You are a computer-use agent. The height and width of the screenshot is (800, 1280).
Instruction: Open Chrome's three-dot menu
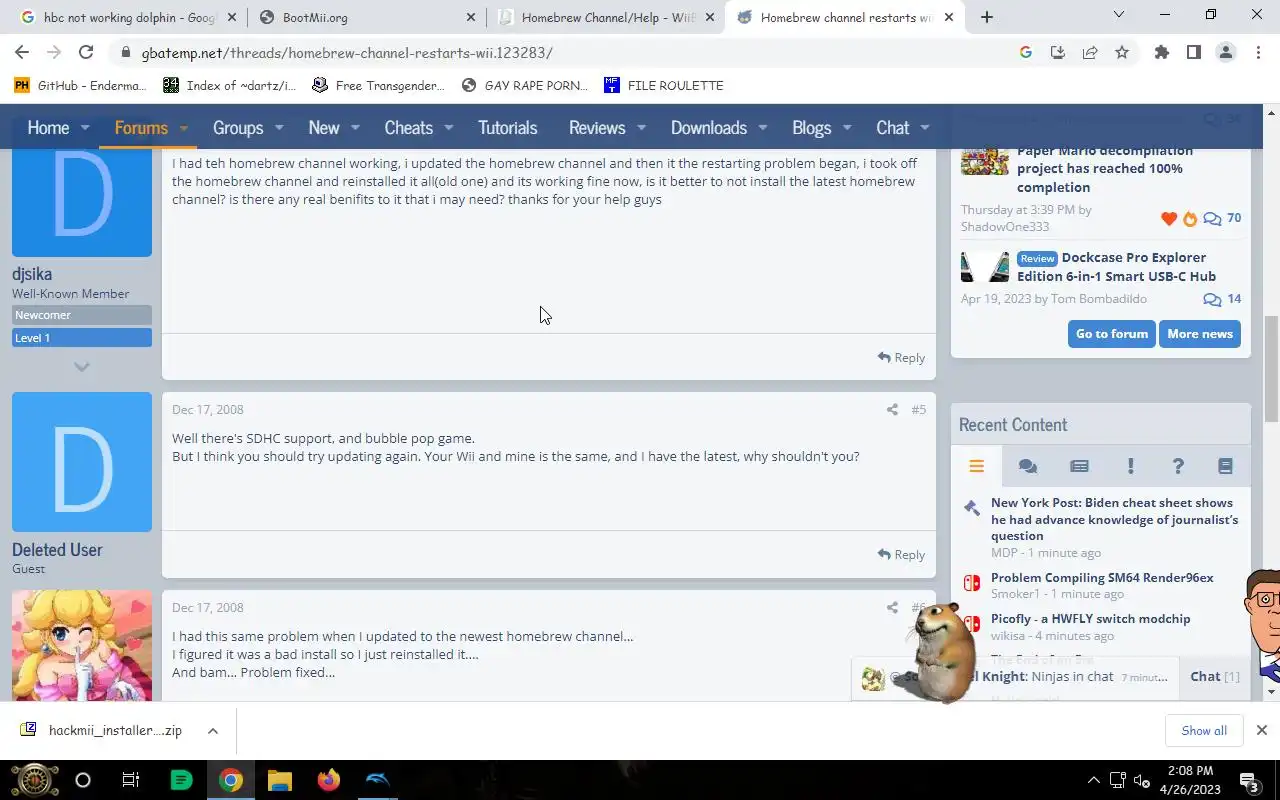pos(1258,52)
